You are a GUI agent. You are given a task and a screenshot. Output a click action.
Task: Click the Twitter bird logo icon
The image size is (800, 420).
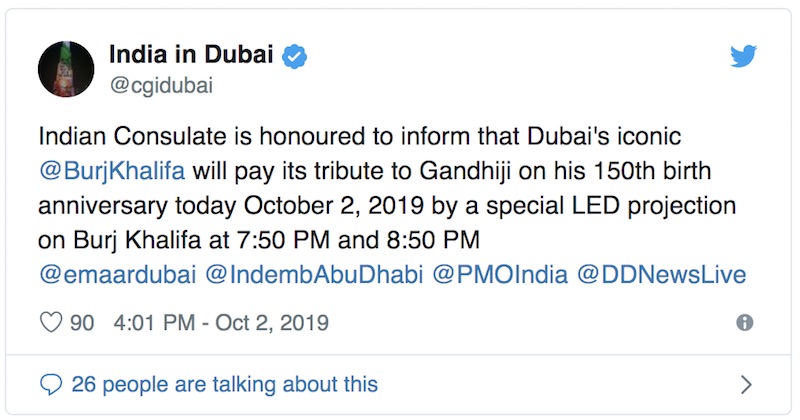[743, 57]
